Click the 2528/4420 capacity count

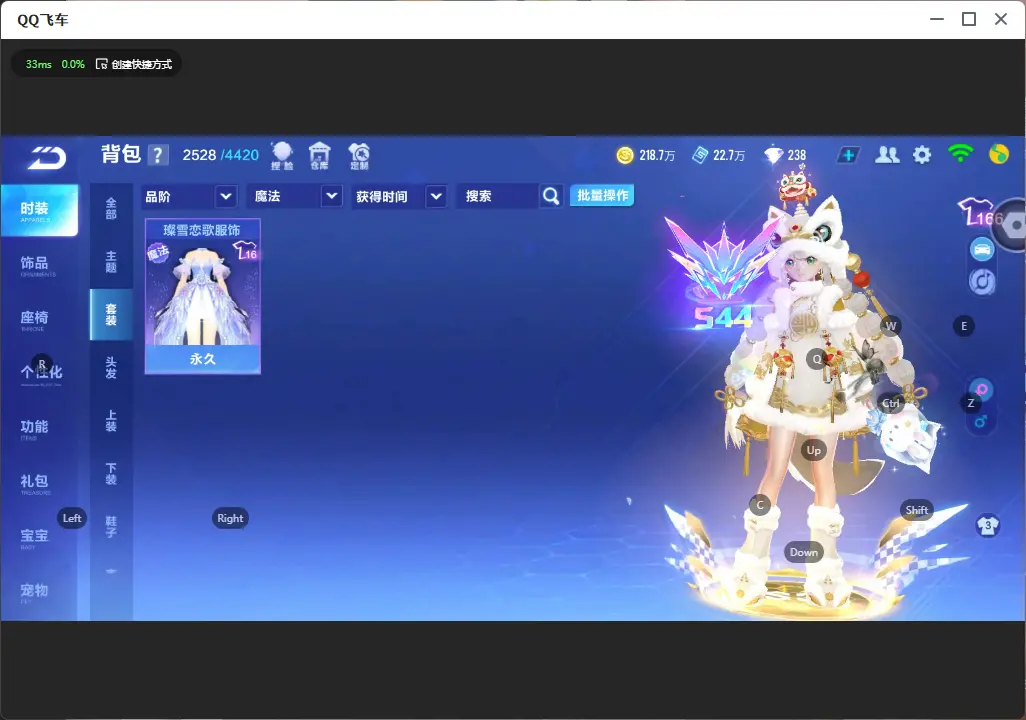(221, 155)
